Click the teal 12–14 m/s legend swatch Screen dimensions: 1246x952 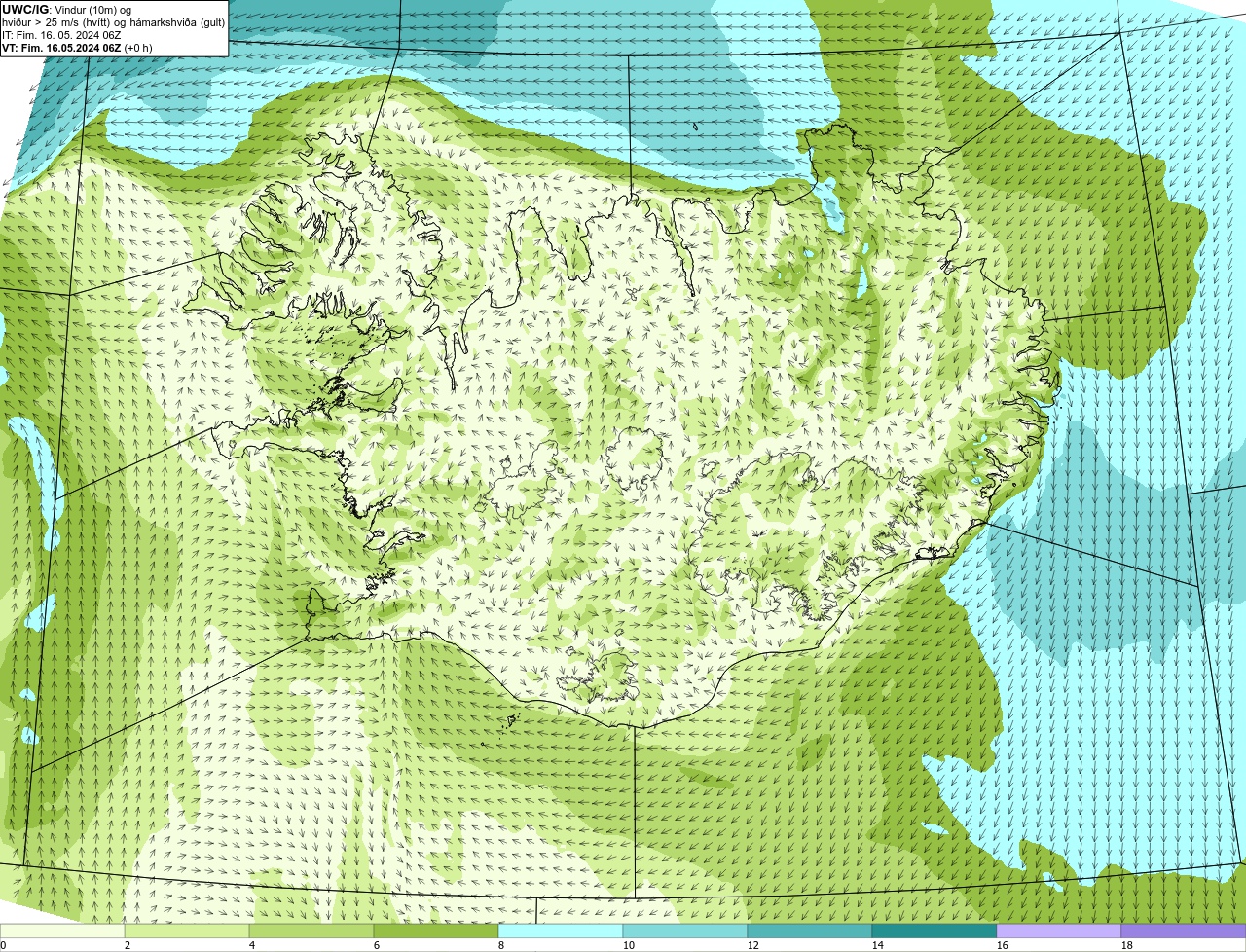tap(810, 932)
